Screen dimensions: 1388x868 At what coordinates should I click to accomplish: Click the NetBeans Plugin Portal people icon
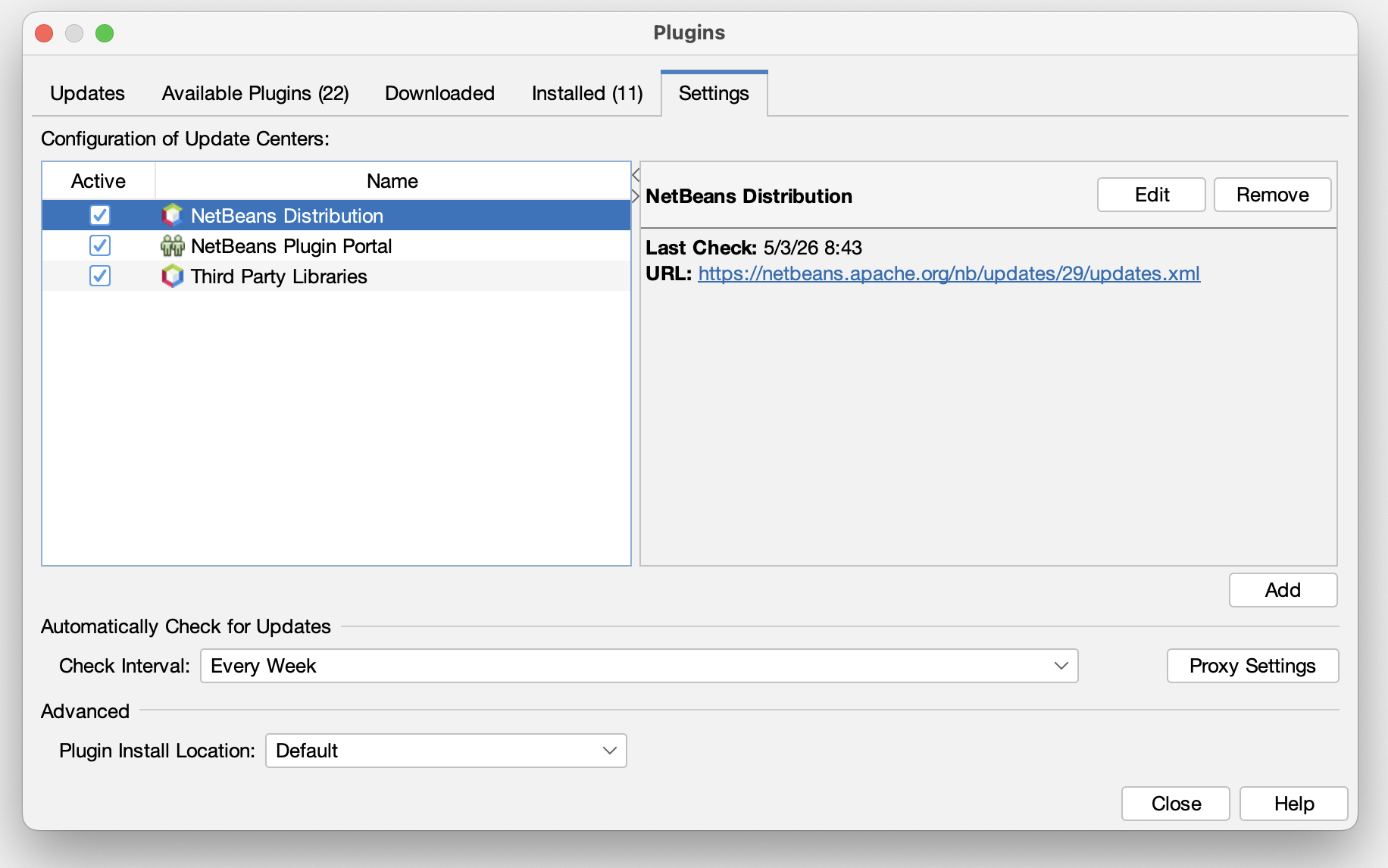click(173, 245)
